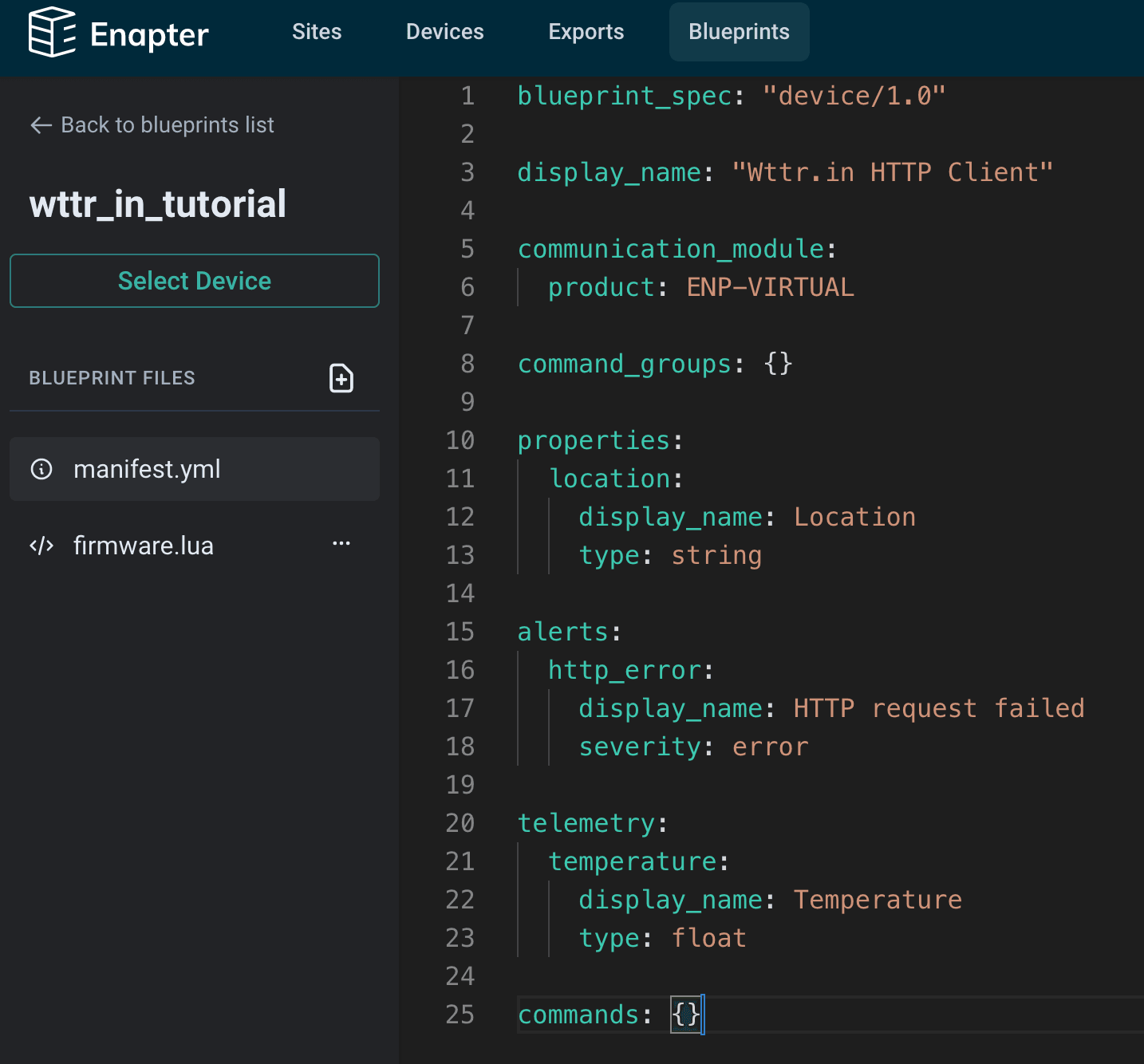1144x1064 pixels.
Task: Place cursor on the commands line braces
Action: coord(687,1015)
